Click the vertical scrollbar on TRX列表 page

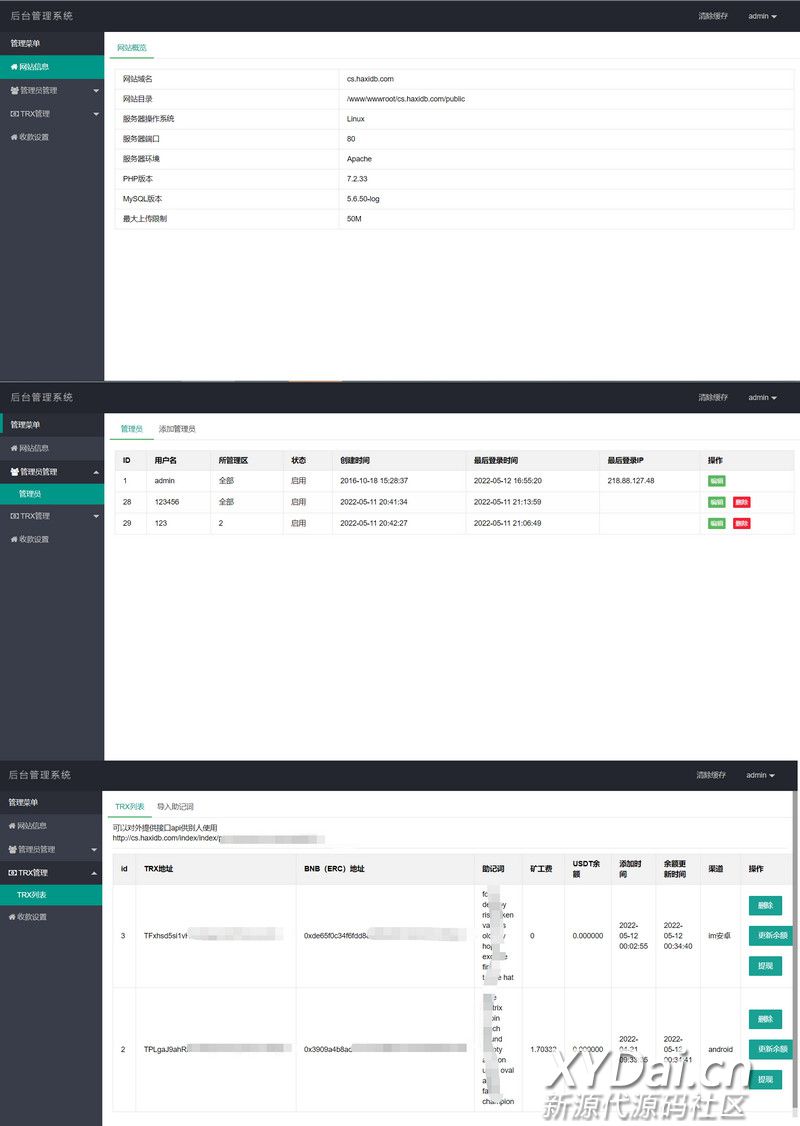(x=796, y=950)
